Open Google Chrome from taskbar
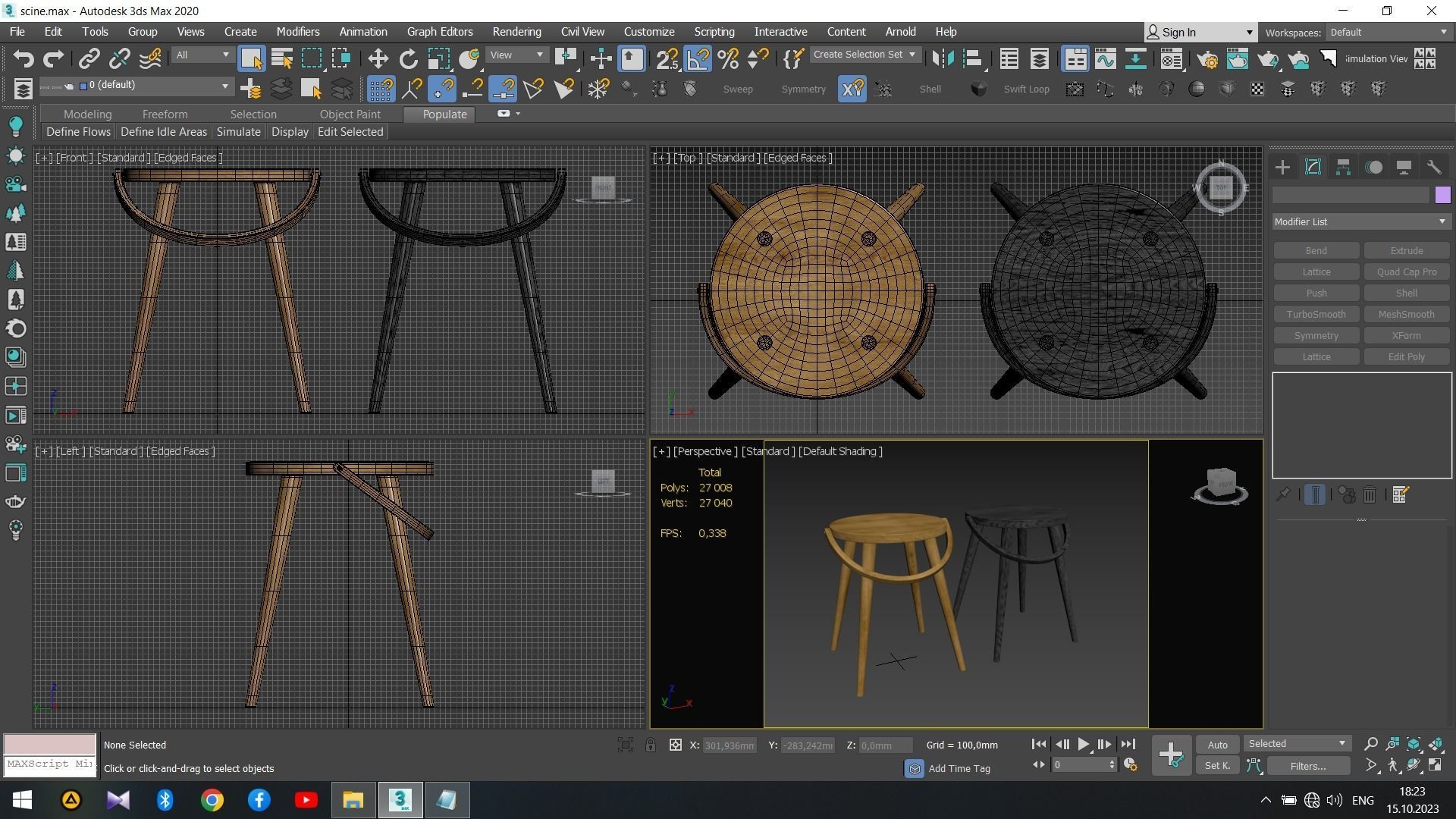 click(212, 800)
